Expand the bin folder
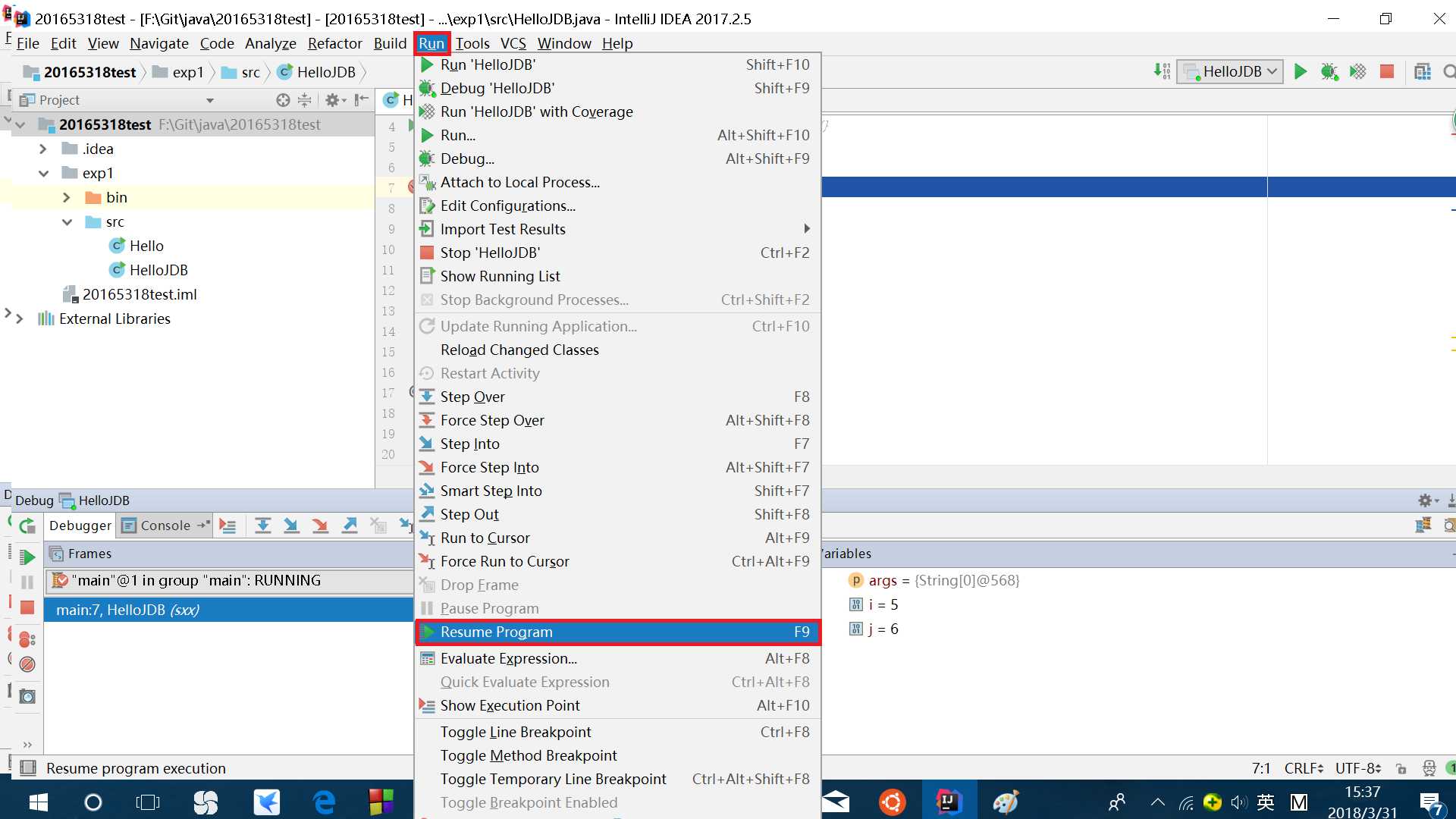1456x819 pixels. pos(67,197)
